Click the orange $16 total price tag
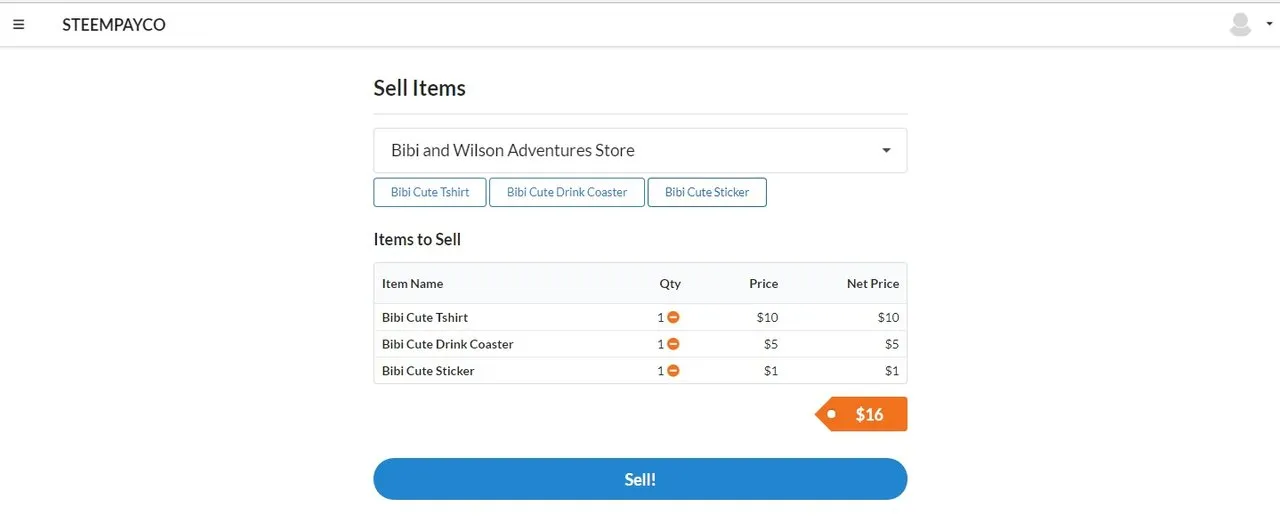The height and width of the screenshot is (529, 1280). pos(862,414)
